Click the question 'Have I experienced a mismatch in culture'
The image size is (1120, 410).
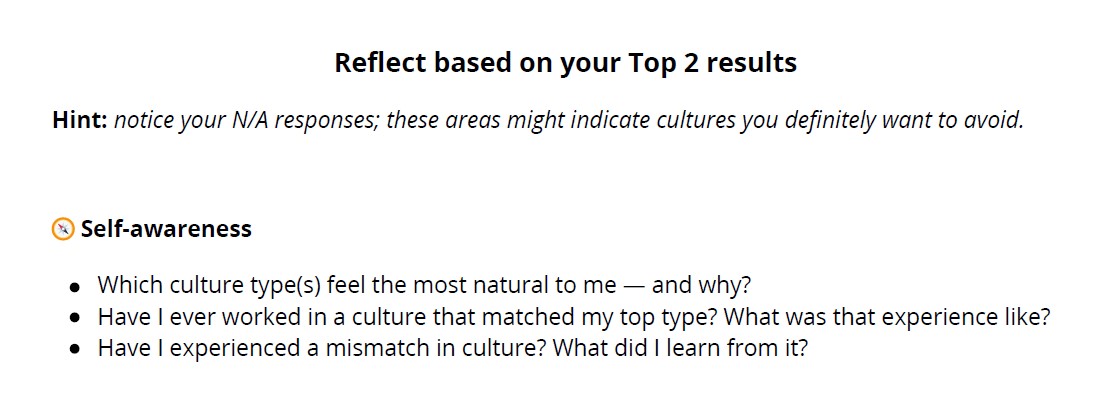[453, 349]
